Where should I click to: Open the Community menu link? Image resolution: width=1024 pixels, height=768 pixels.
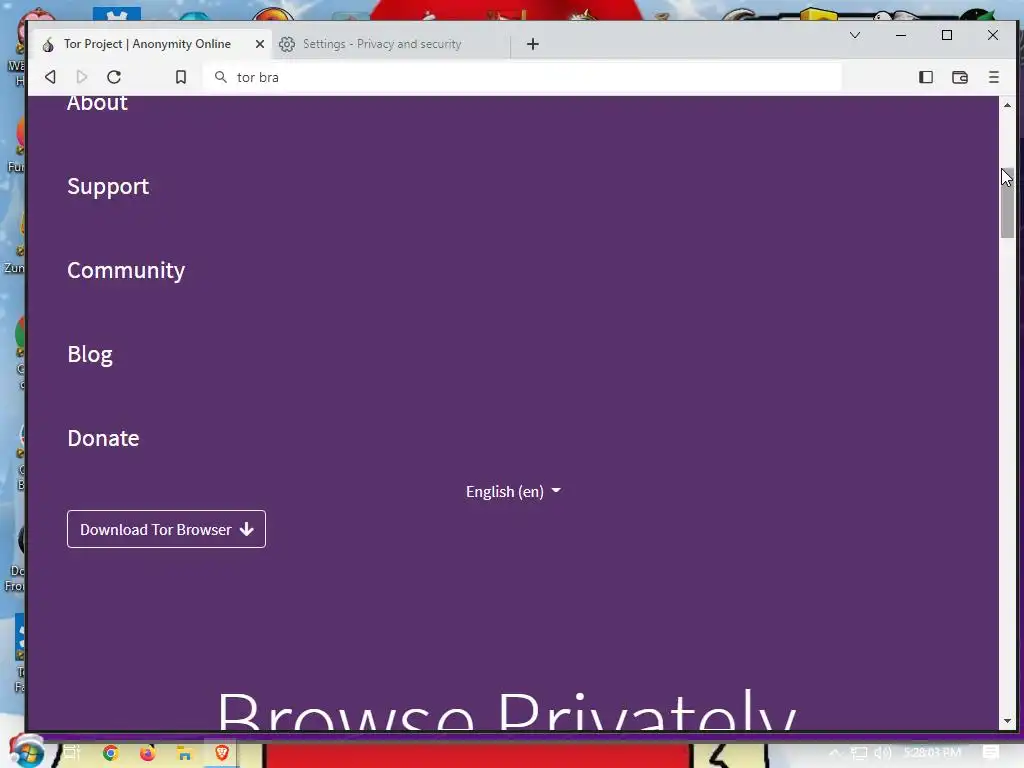pyautogui.click(x=126, y=270)
